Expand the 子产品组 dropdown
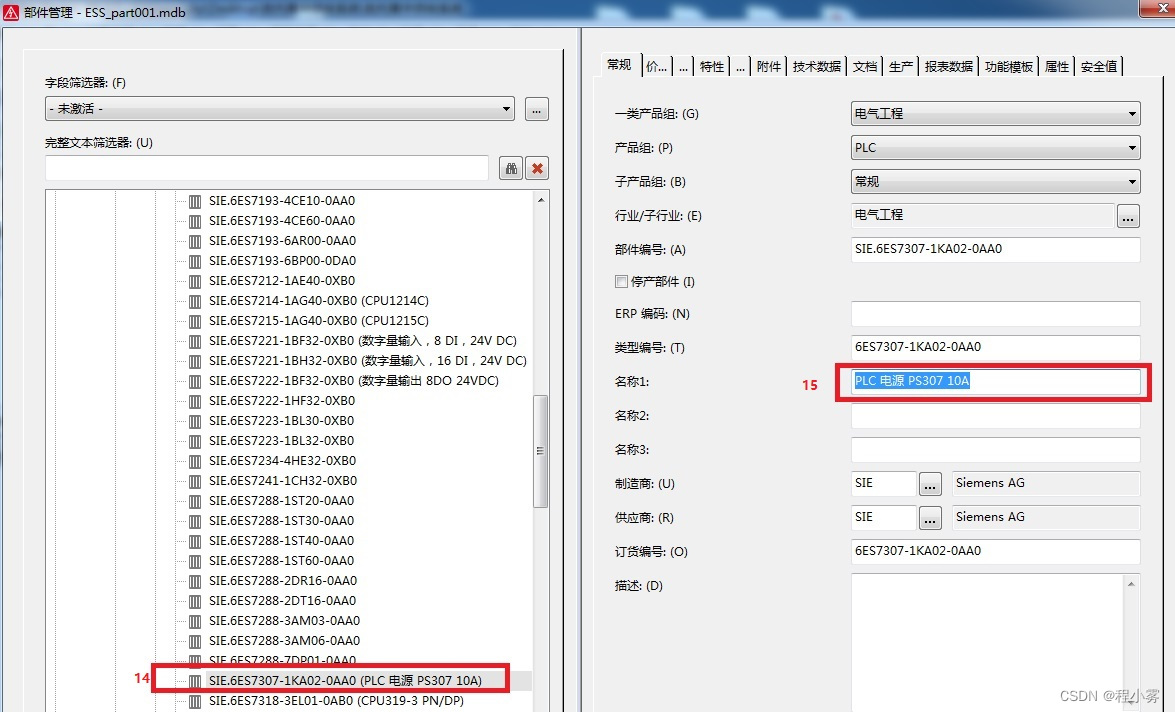Viewport: 1175px width, 712px height. coord(1132,182)
